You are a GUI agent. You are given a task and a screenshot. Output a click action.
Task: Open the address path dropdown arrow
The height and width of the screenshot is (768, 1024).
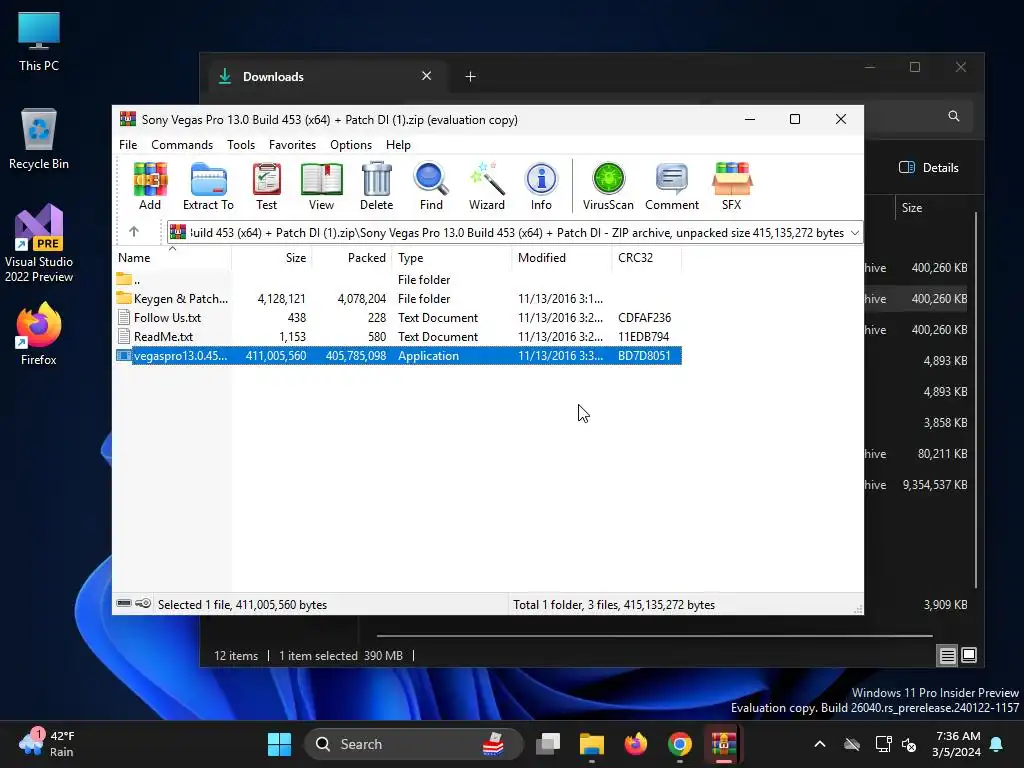click(x=854, y=232)
